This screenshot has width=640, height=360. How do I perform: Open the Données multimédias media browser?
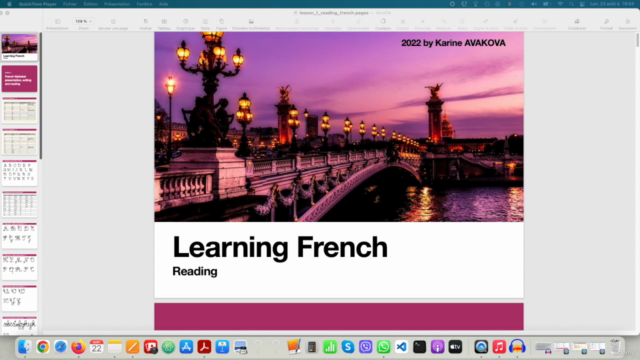(x=251, y=24)
